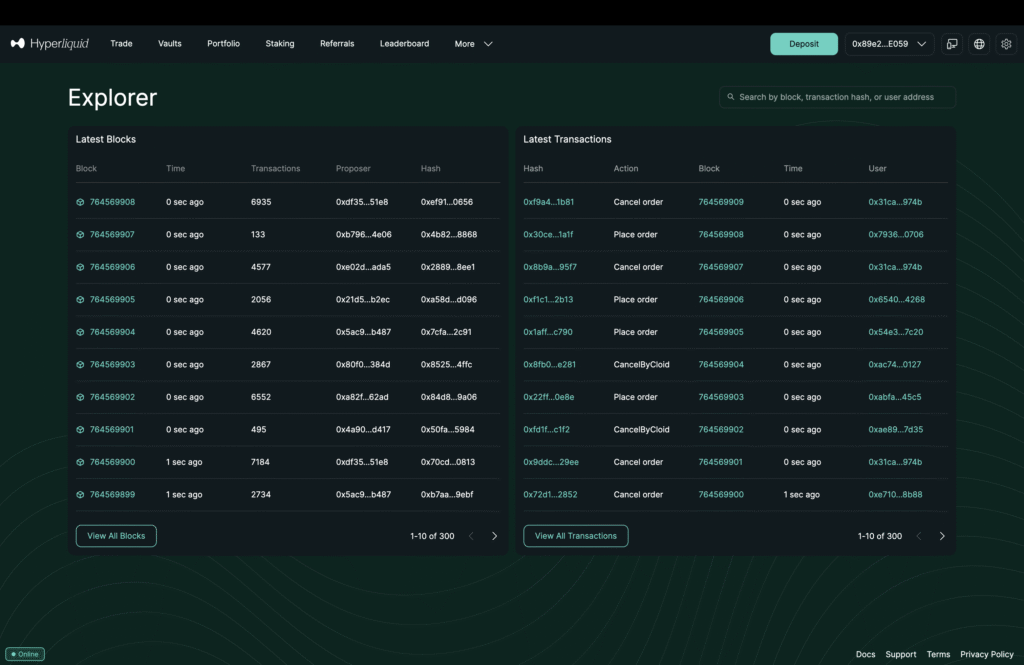Click View All Transactions
This screenshot has width=1024, height=665.
(x=576, y=536)
